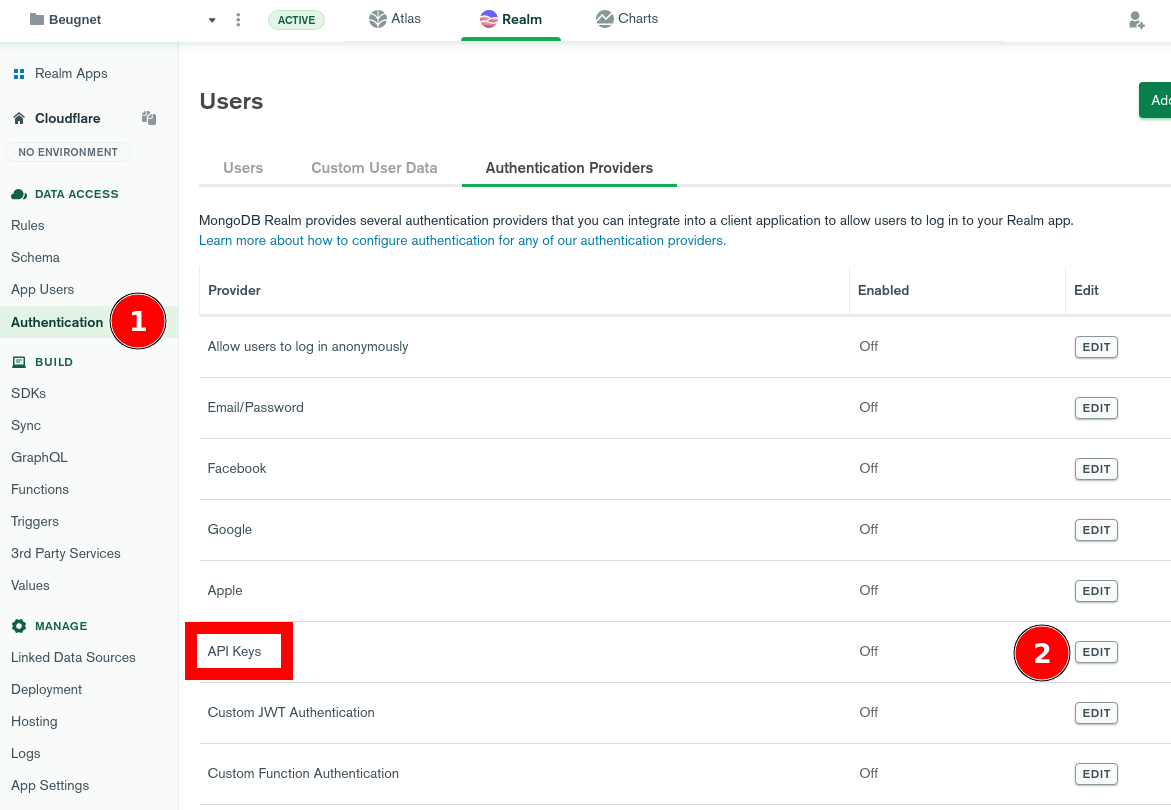
Task: Click the Charts logo icon
Action: coord(604,19)
